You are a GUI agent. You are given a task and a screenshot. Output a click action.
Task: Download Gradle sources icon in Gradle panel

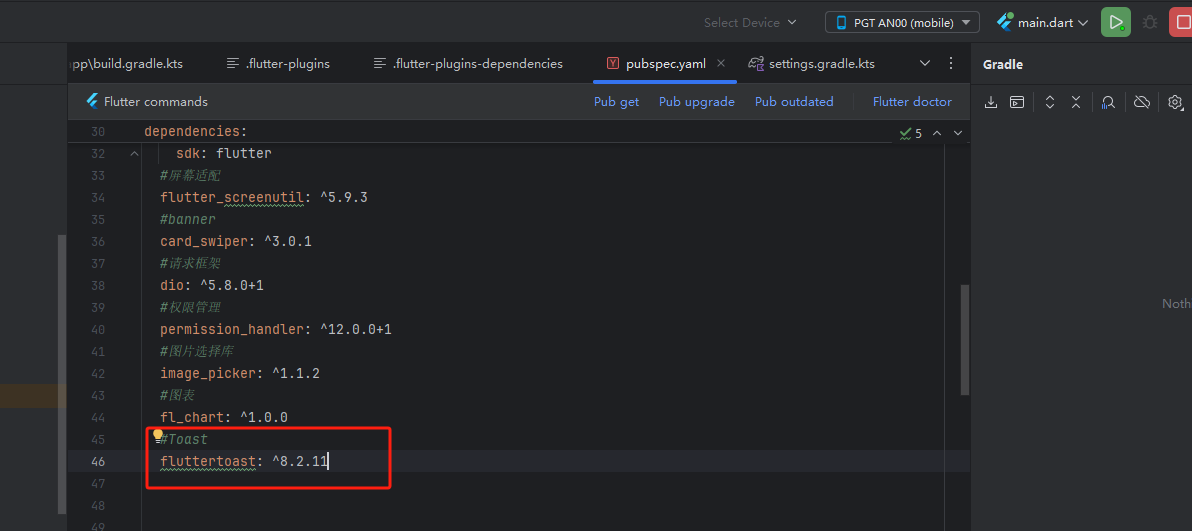pyautogui.click(x=991, y=102)
